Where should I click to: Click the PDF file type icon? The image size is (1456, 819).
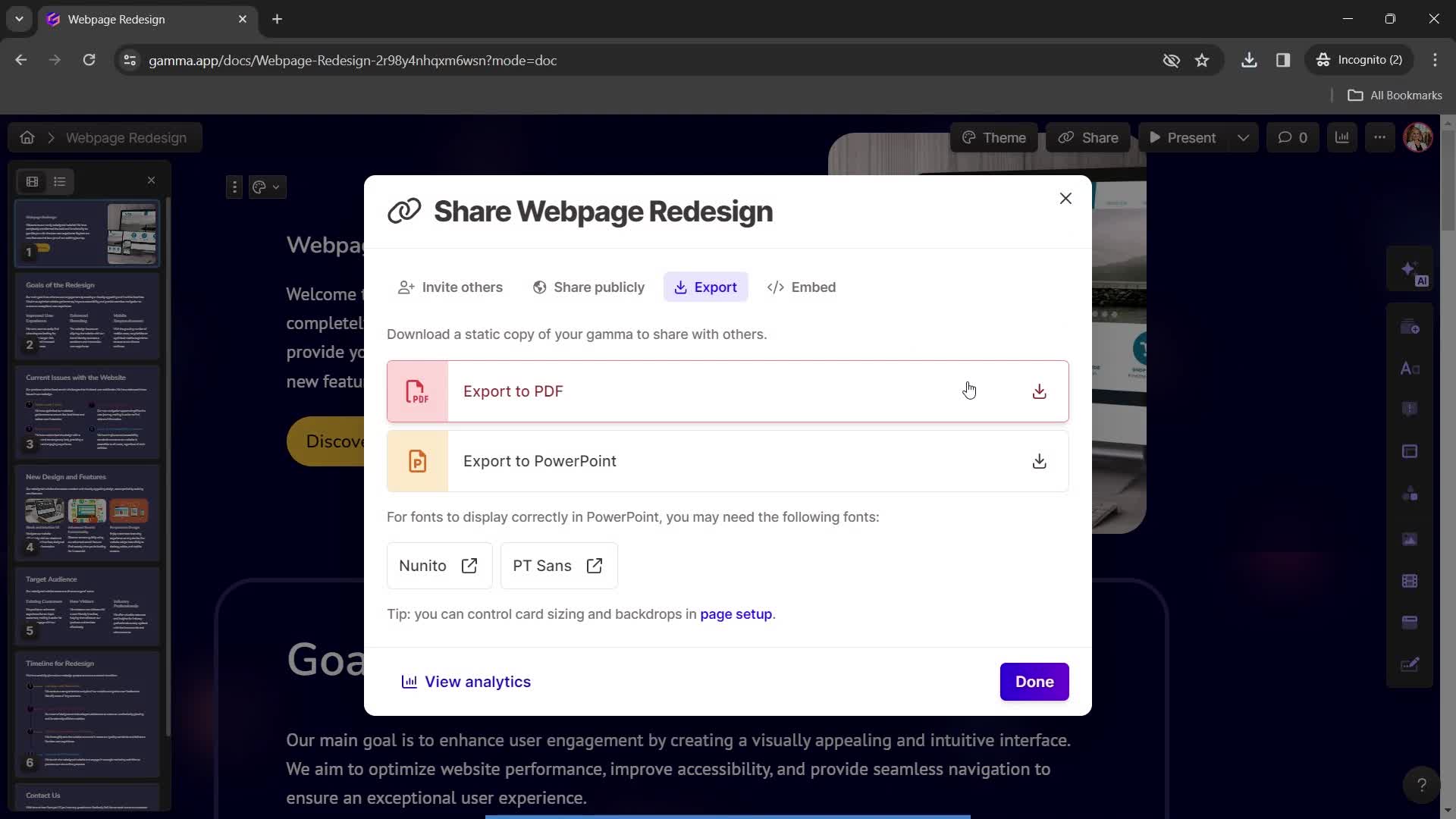pyautogui.click(x=418, y=390)
